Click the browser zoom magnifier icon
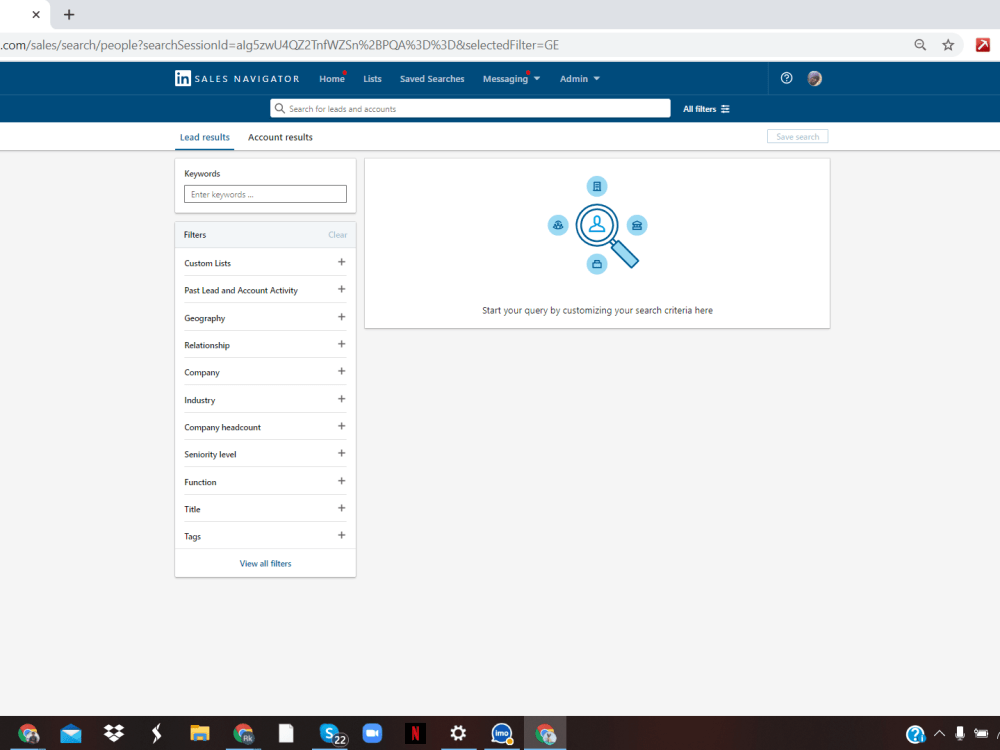Image resolution: width=1000 pixels, height=750 pixels. coord(920,45)
